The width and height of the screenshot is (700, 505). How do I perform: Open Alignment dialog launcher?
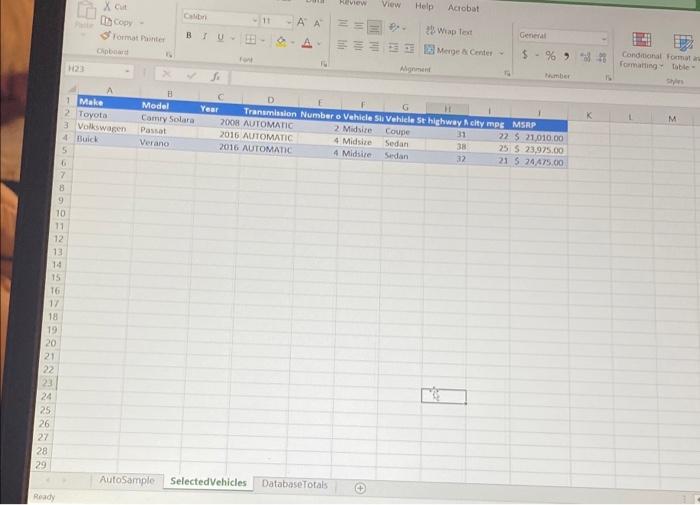[507, 73]
